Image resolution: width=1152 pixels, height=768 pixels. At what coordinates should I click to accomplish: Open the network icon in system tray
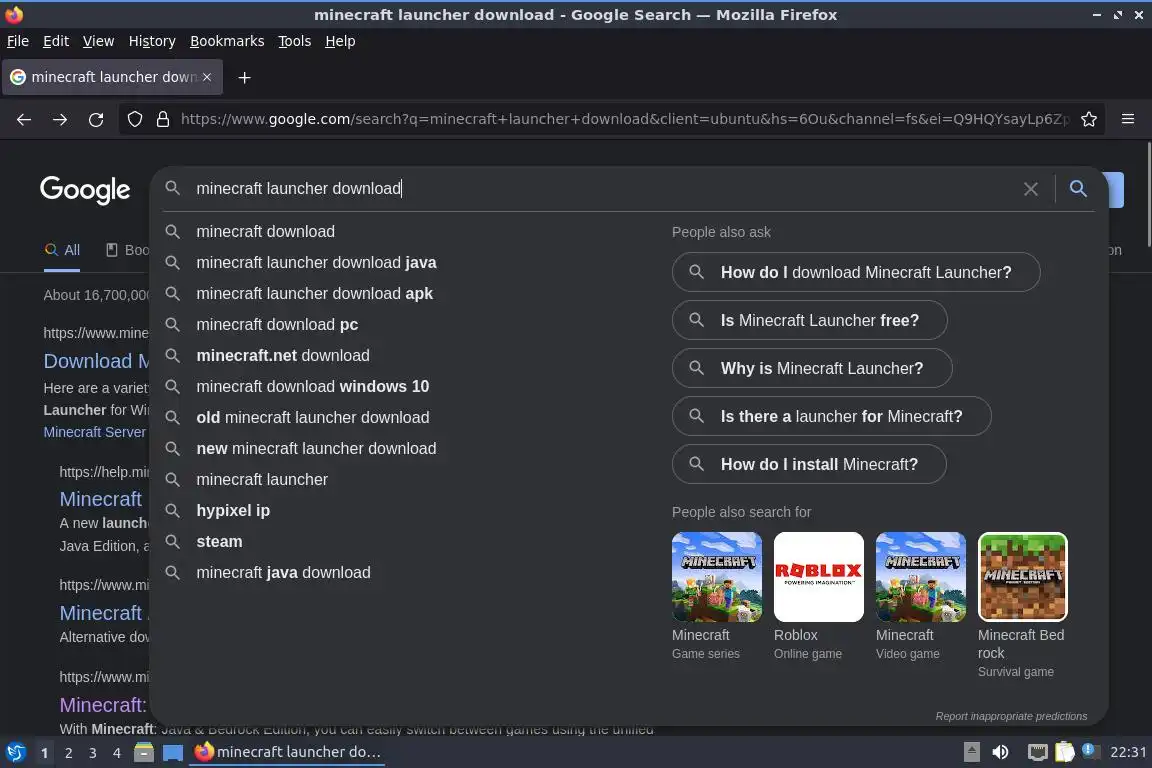point(1037,752)
